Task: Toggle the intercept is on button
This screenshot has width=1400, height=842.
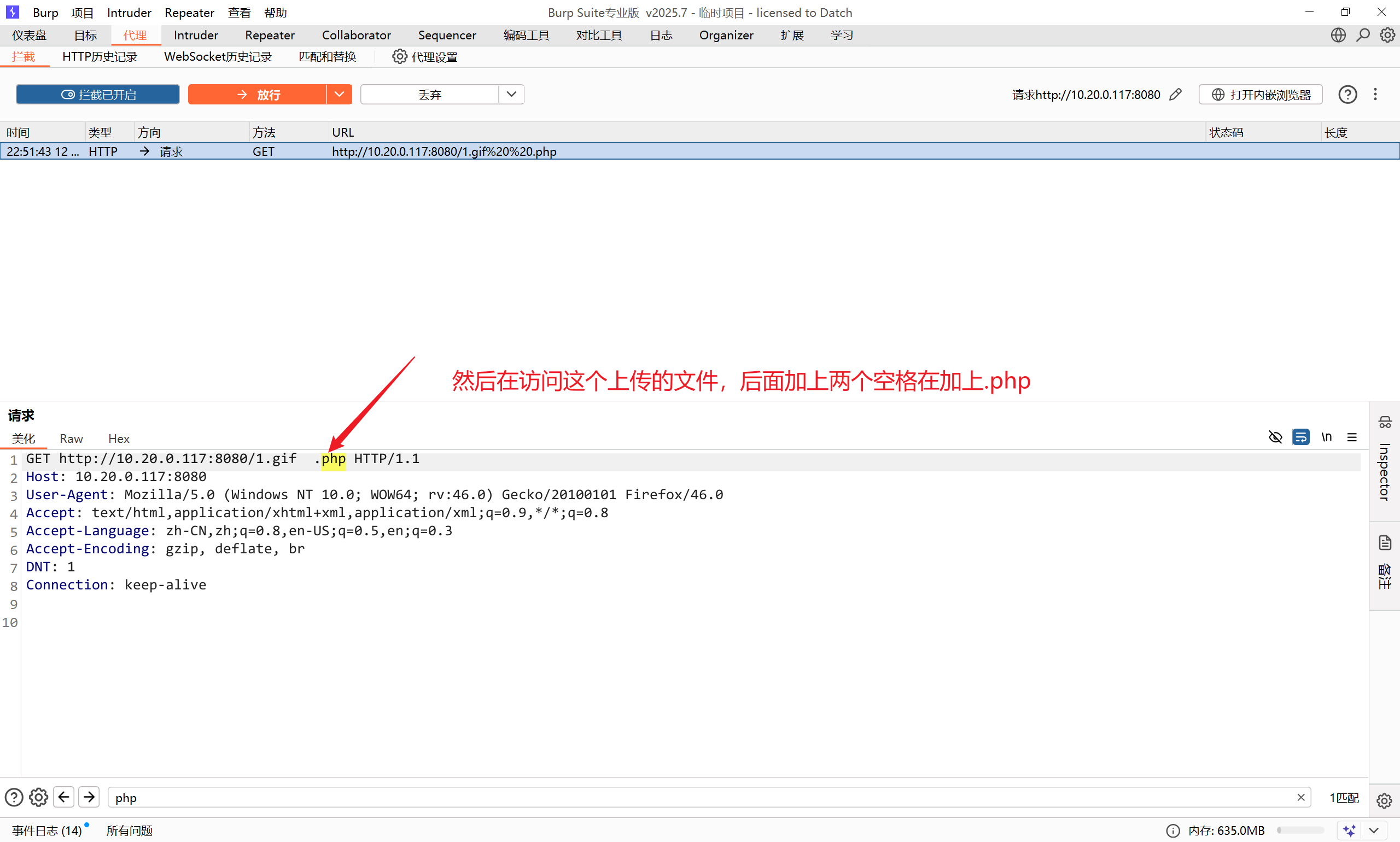Action: click(x=97, y=94)
